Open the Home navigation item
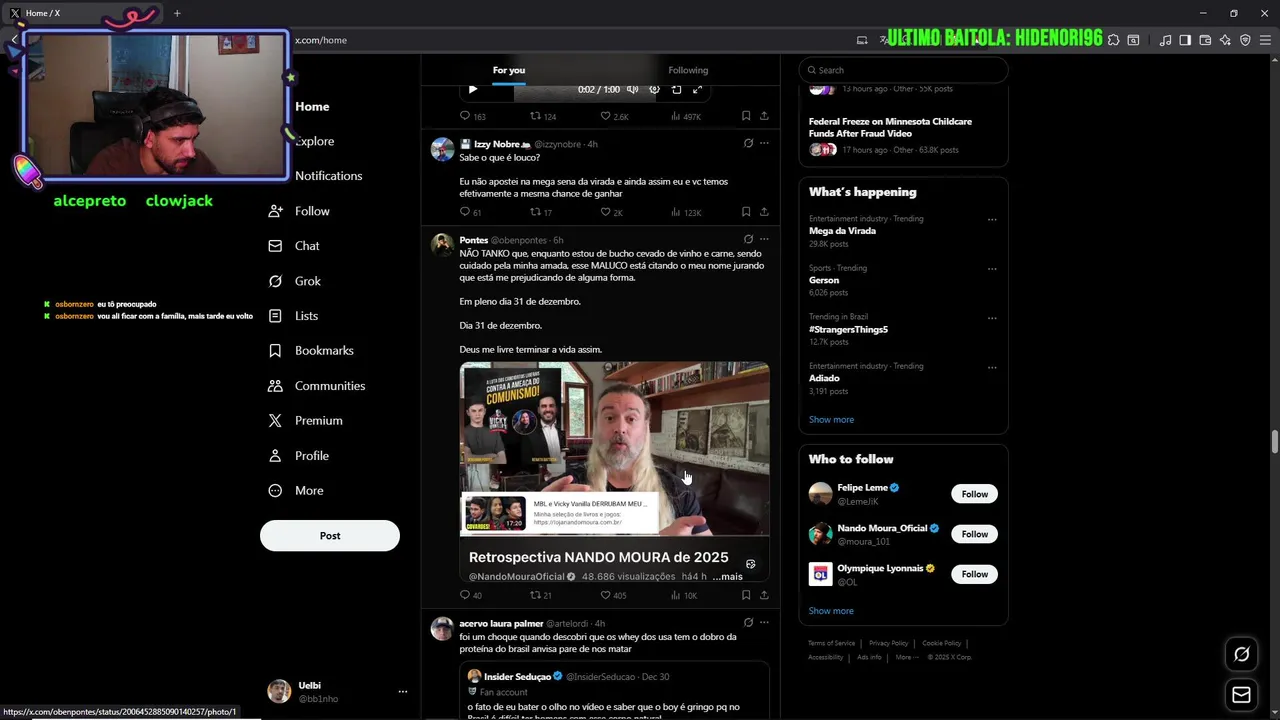 pyautogui.click(x=311, y=106)
